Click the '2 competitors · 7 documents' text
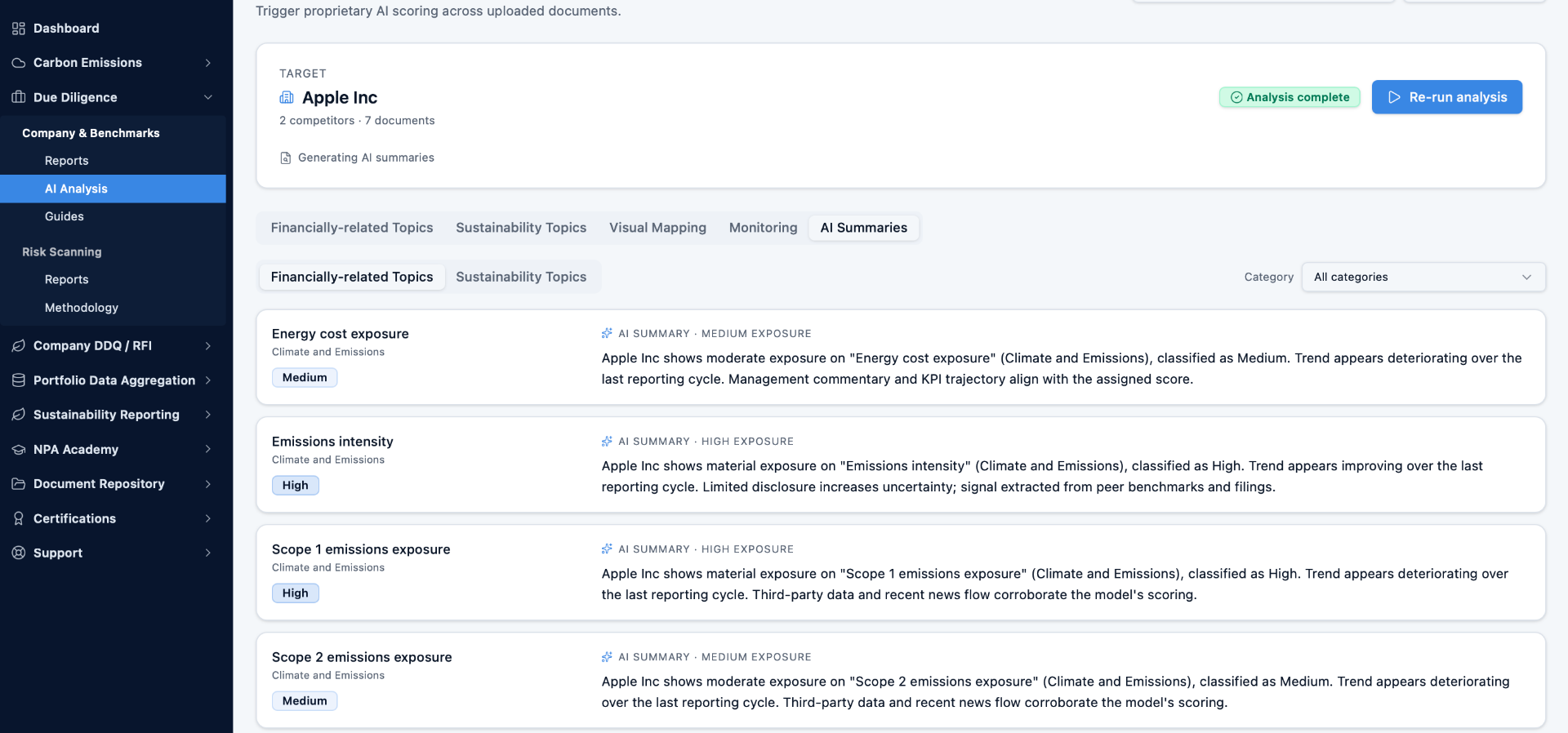 [x=357, y=121]
